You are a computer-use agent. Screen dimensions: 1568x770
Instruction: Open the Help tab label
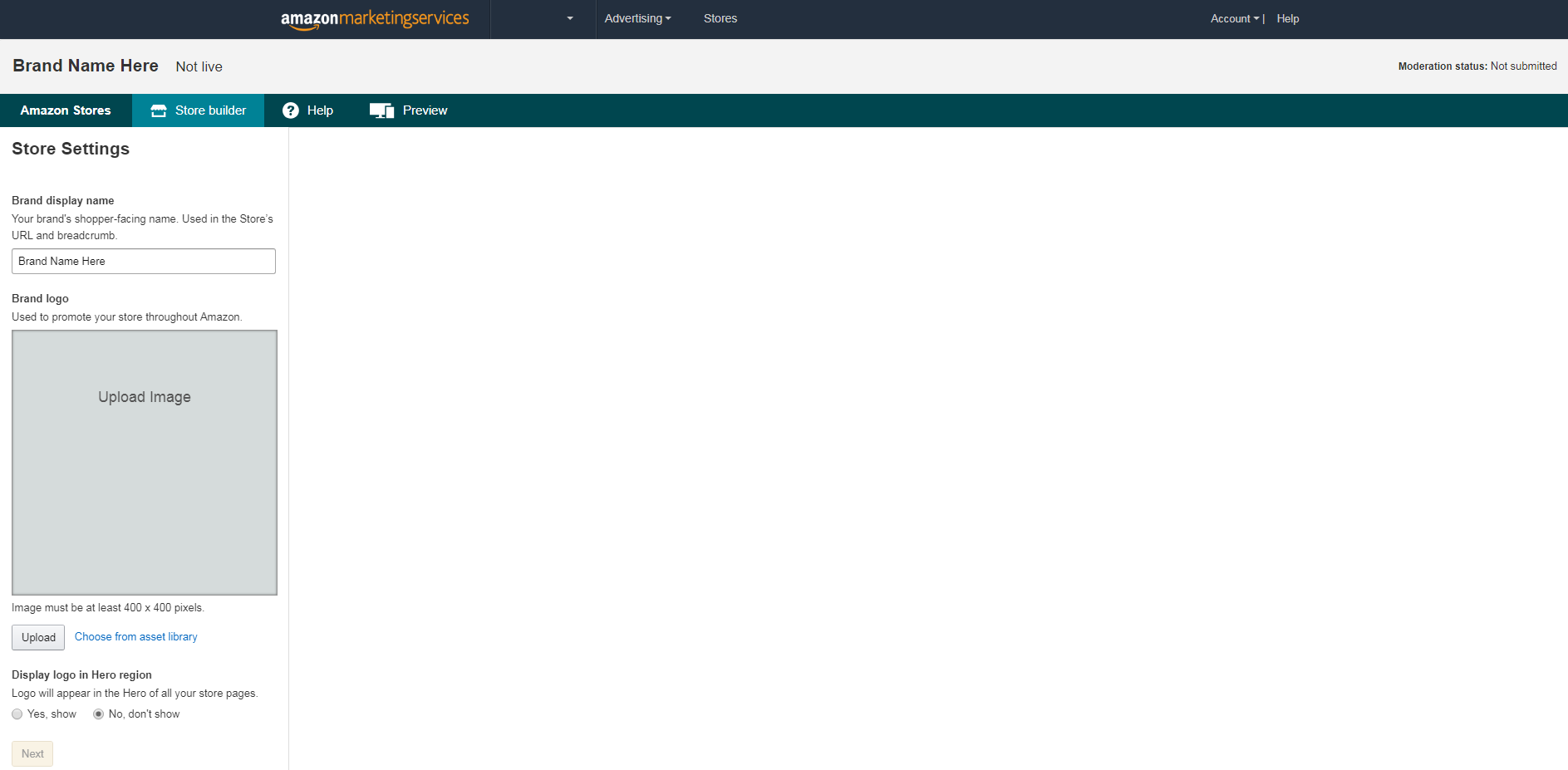pyautogui.click(x=320, y=110)
